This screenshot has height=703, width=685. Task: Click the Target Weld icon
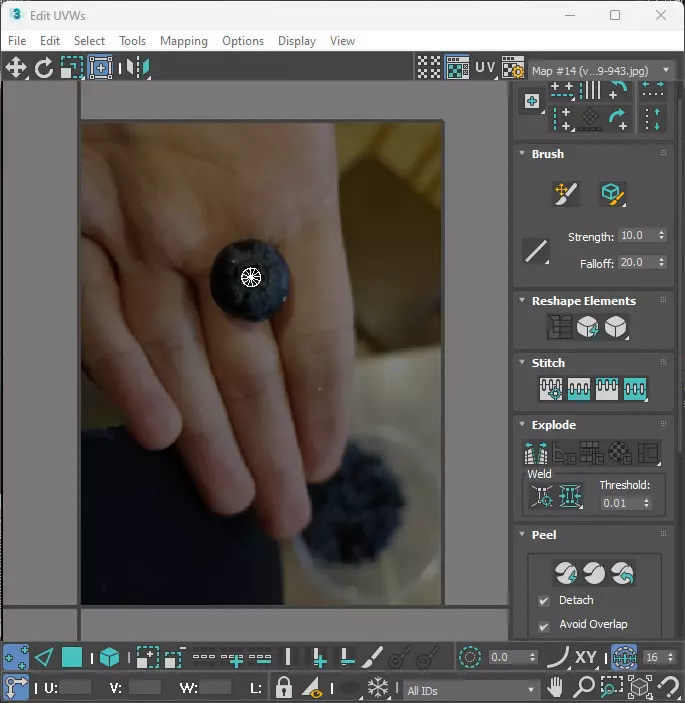click(542, 496)
